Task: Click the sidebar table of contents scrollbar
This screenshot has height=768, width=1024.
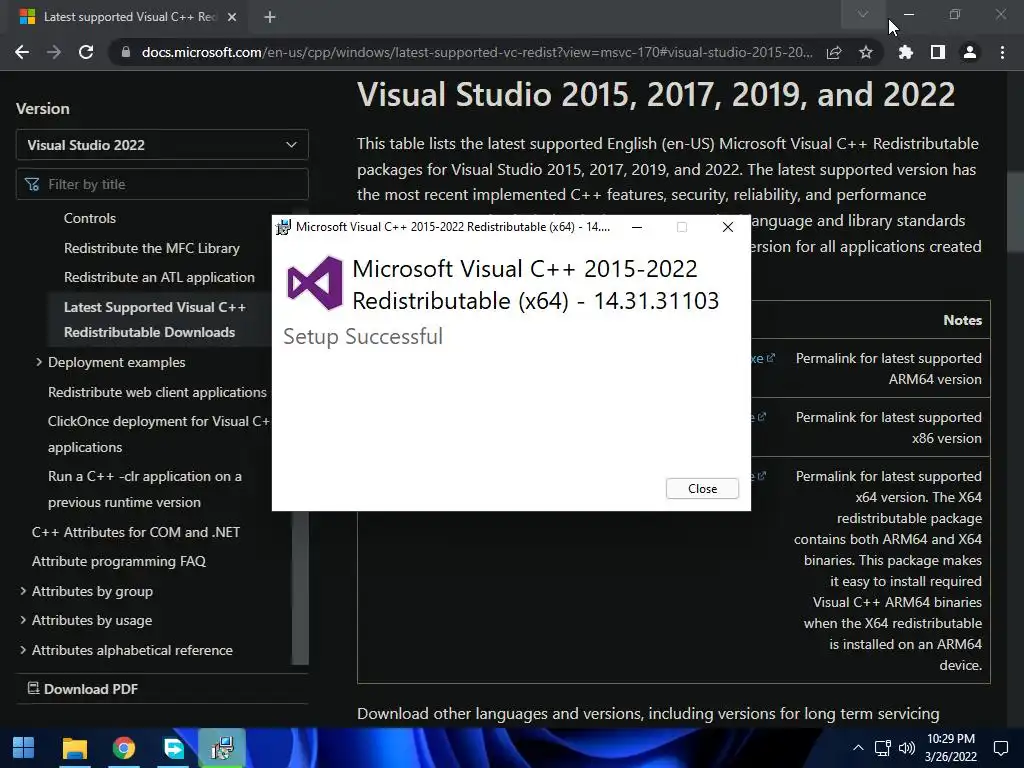Action: 300,588
